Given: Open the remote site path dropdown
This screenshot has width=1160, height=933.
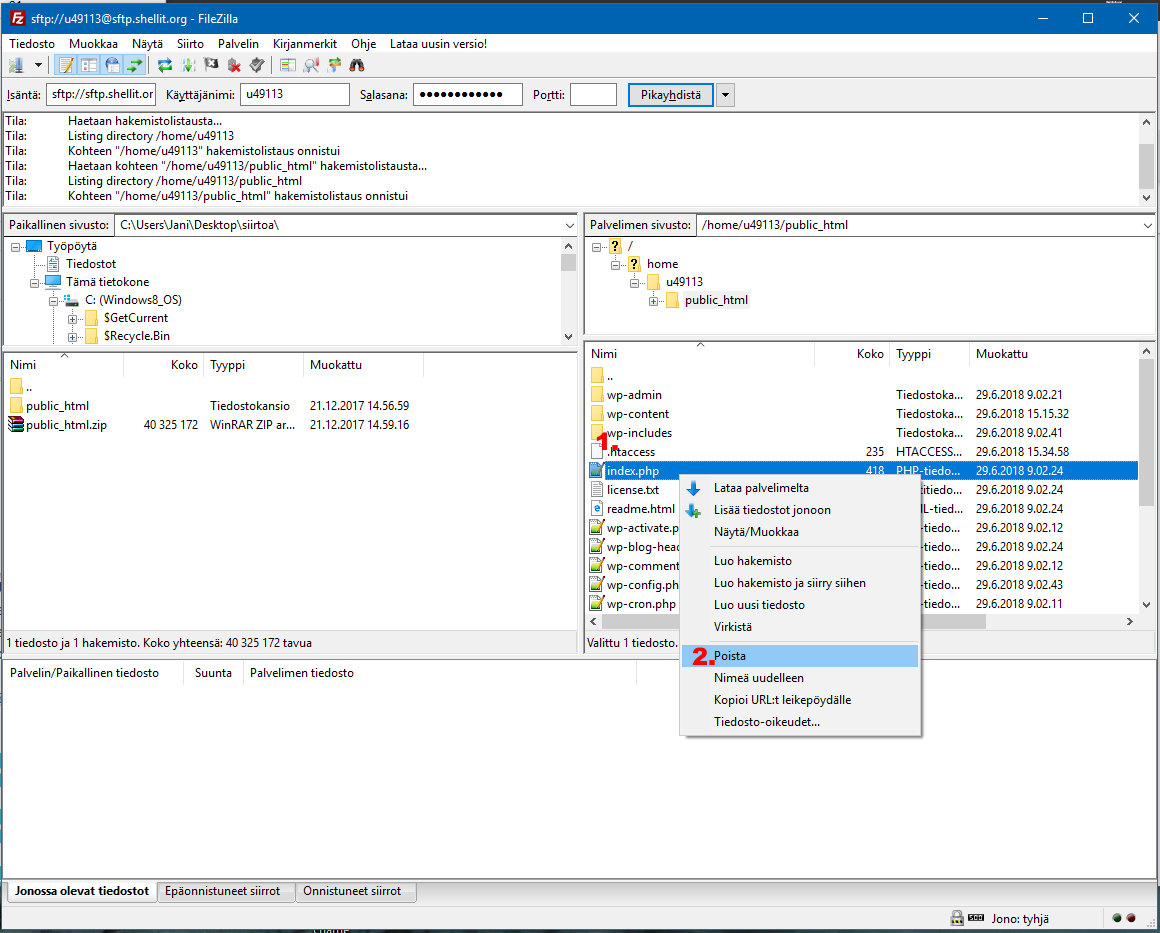Looking at the screenshot, I should click(x=1147, y=226).
